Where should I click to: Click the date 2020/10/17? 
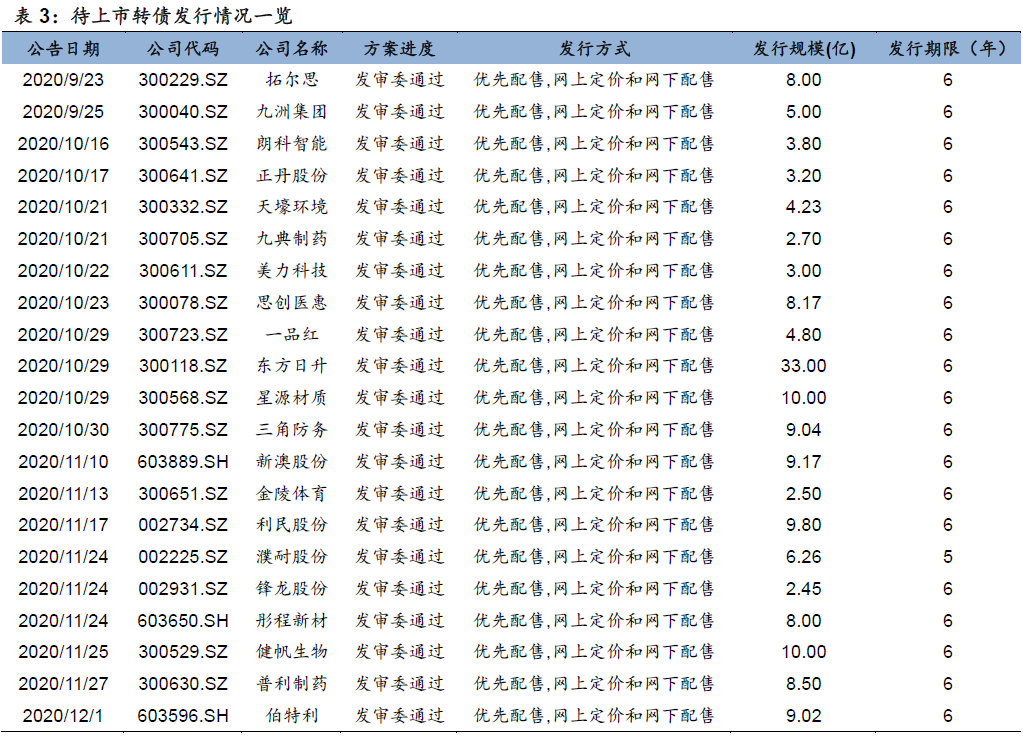(63, 176)
